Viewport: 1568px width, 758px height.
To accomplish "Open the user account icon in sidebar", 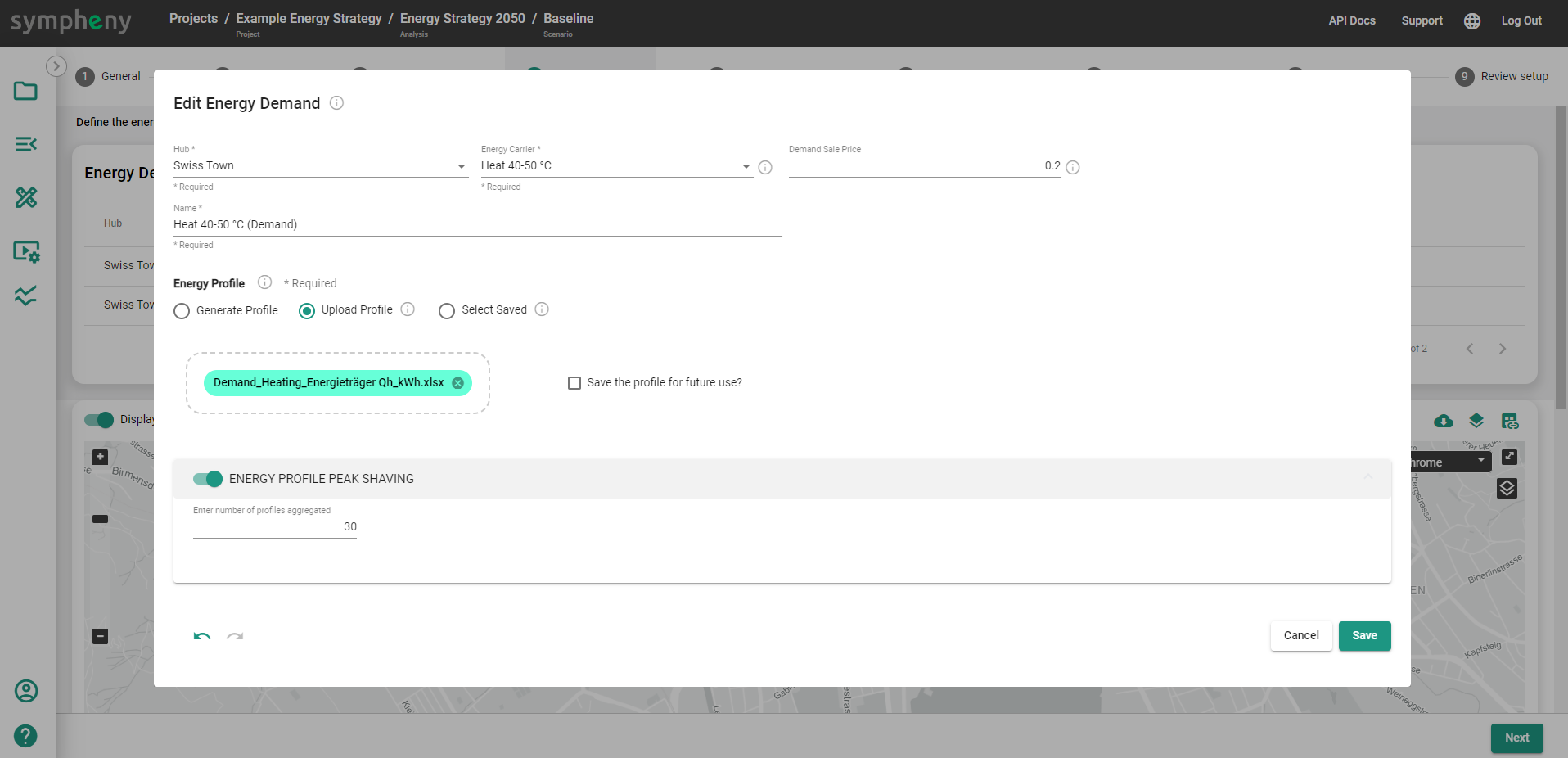I will [x=26, y=691].
